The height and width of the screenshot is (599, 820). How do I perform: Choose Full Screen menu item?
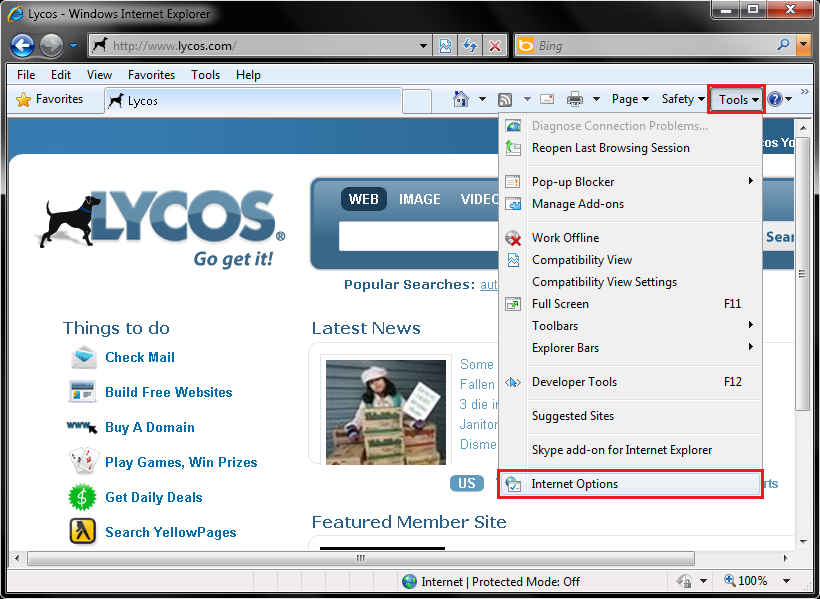point(630,304)
